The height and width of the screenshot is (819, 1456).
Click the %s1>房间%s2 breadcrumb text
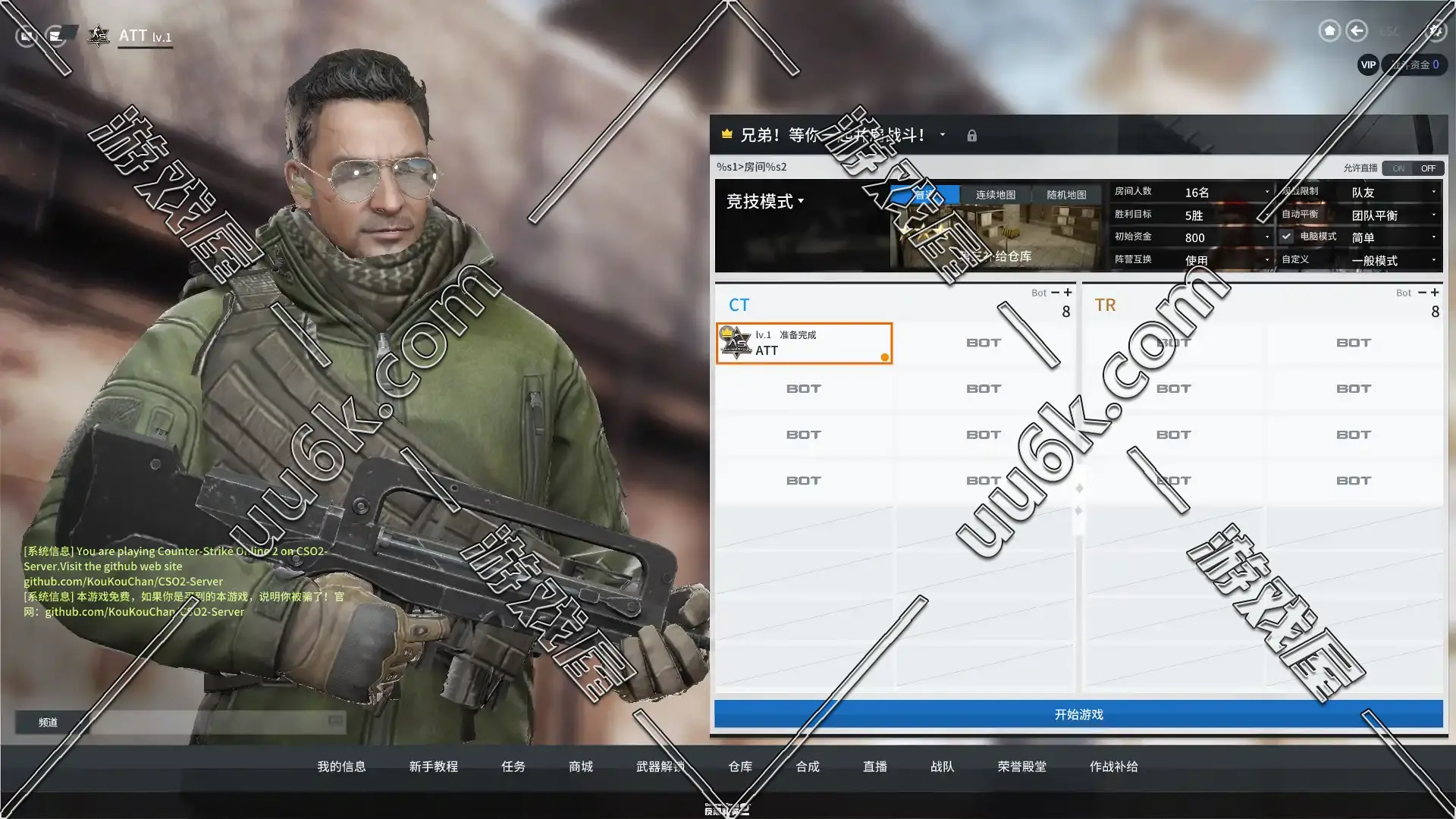pos(752,167)
